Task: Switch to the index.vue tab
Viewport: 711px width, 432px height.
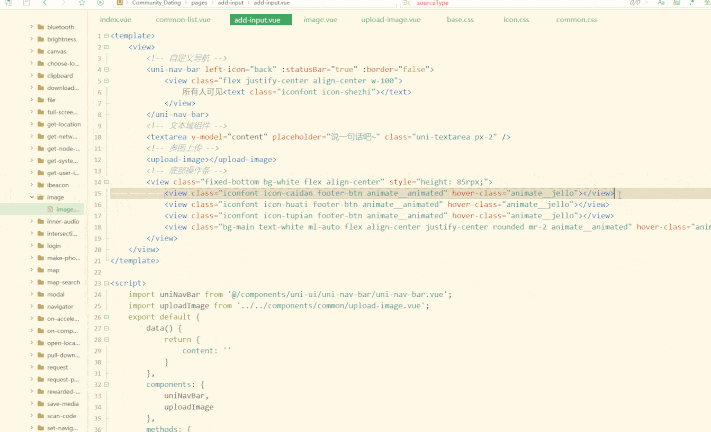Action: (115, 19)
